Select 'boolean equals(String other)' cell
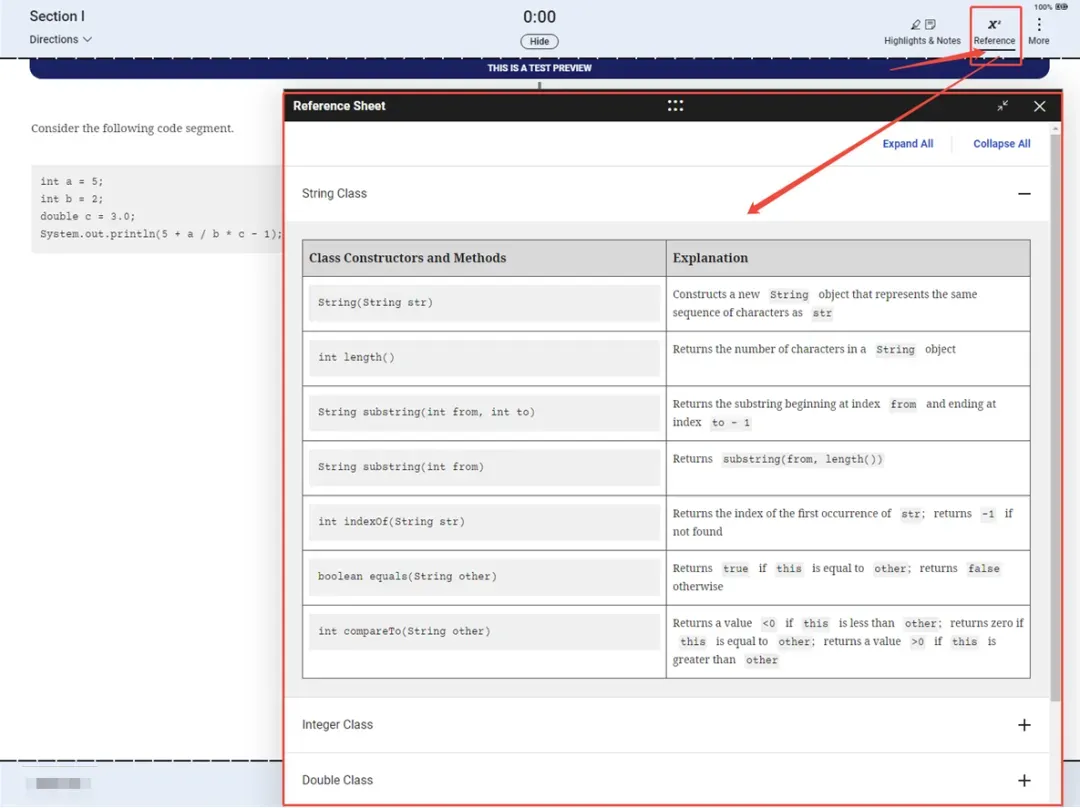This screenshot has height=808, width=1080. point(484,577)
